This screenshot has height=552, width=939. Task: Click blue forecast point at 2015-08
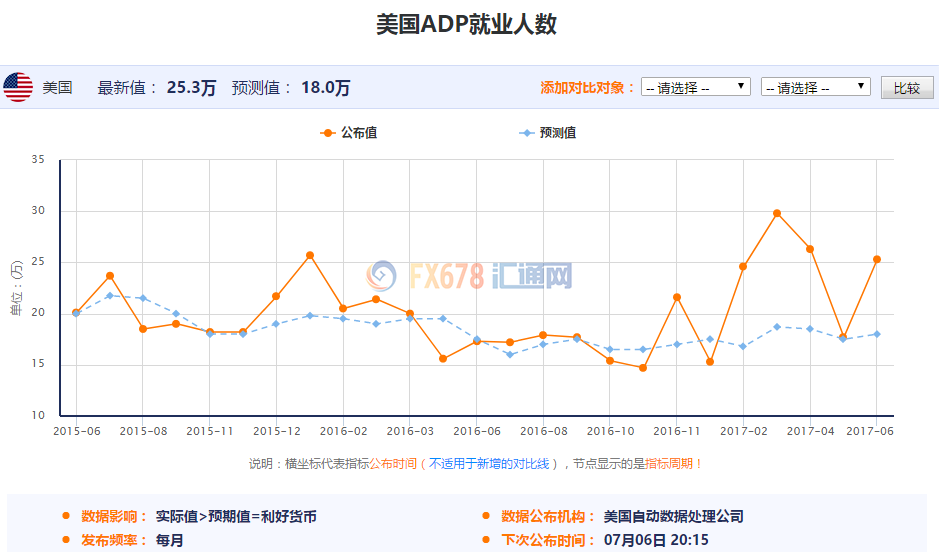[143, 298]
